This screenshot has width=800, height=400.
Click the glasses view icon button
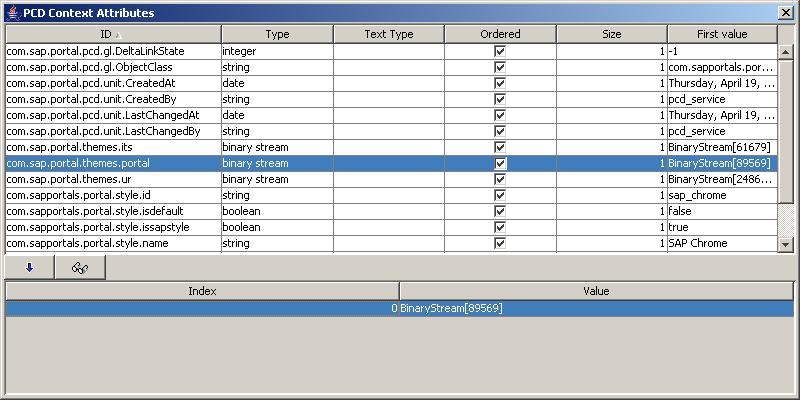[79, 268]
